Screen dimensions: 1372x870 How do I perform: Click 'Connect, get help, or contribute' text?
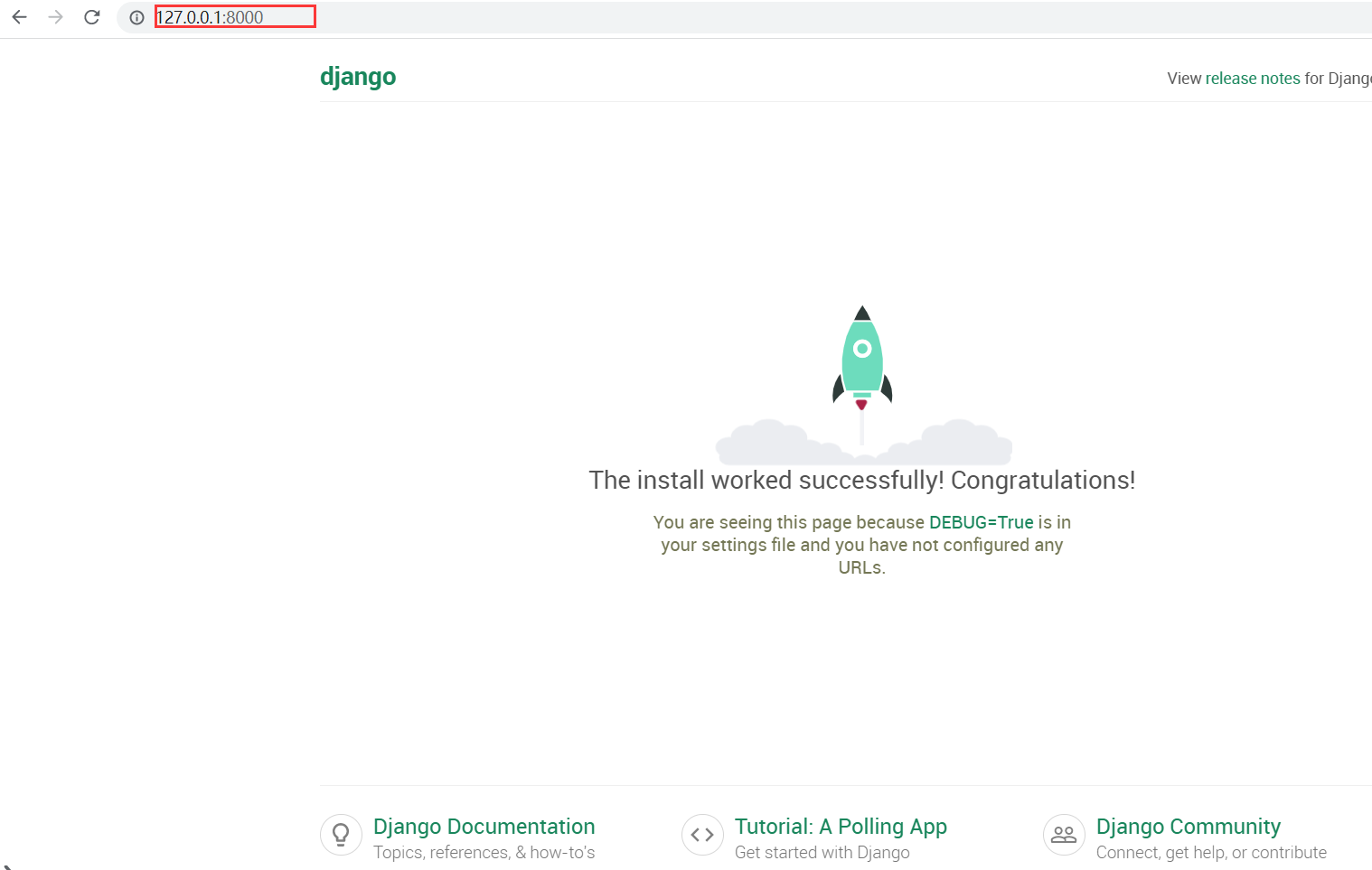tap(1211, 852)
